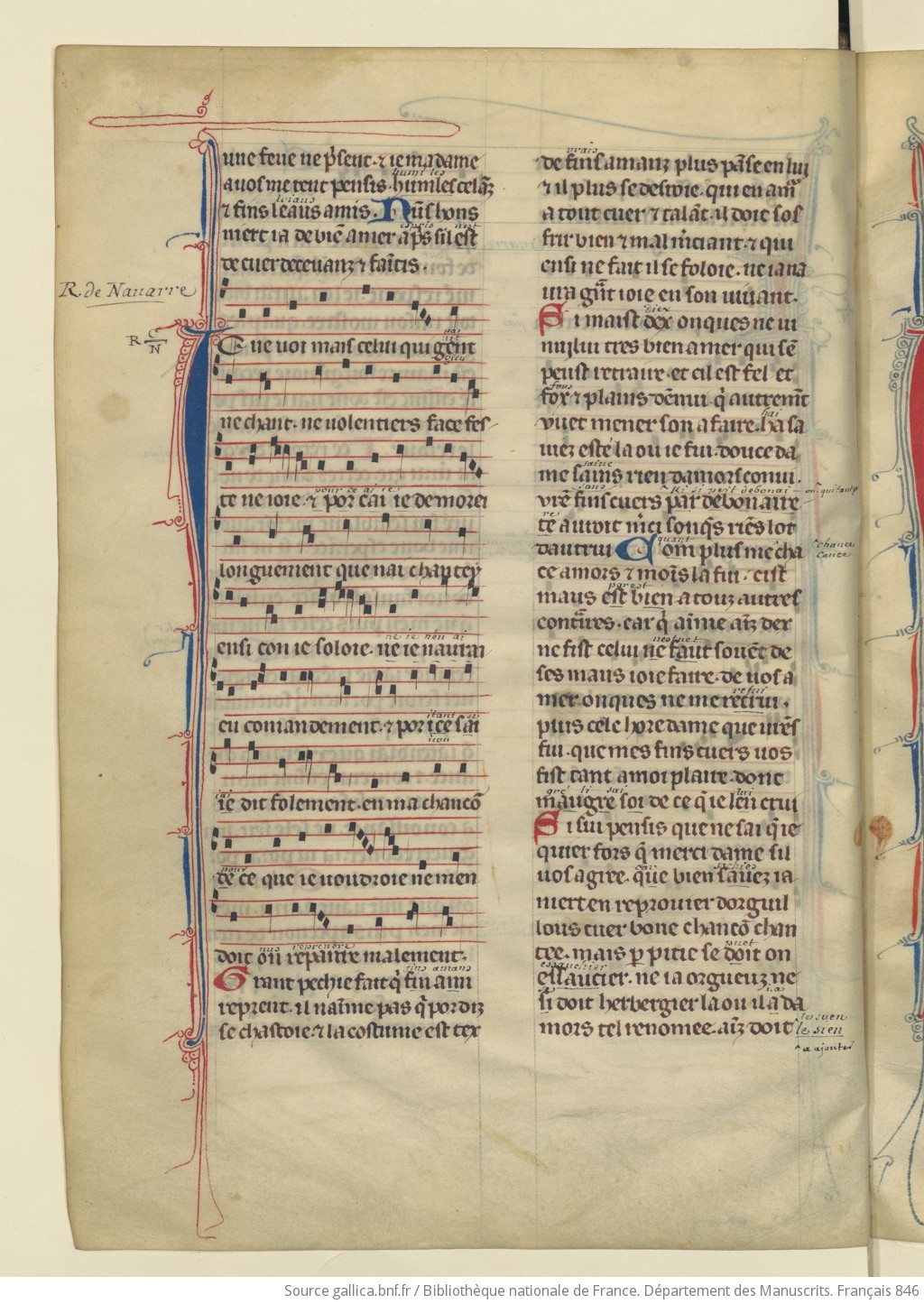Click the line "de fins amanz plus pase en lui"
924x1304 pixels.
tap(675, 164)
